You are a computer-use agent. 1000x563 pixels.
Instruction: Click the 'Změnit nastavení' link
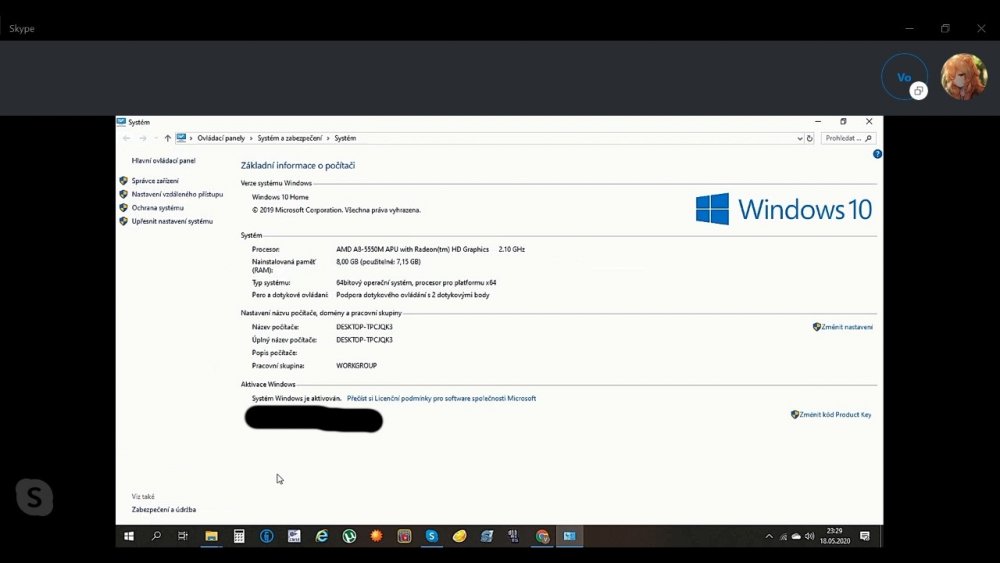tap(846, 327)
